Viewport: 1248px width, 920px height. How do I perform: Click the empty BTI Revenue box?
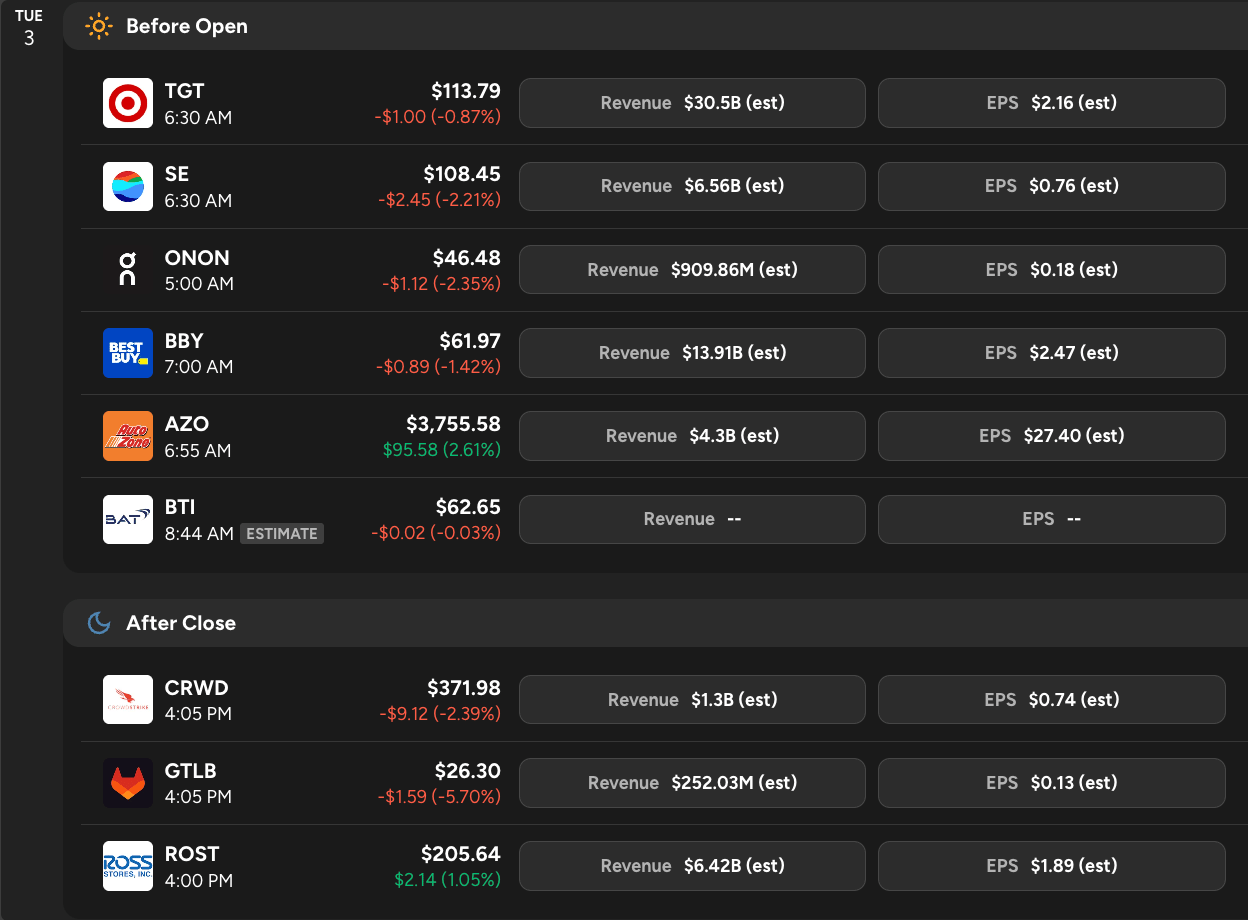coord(692,519)
